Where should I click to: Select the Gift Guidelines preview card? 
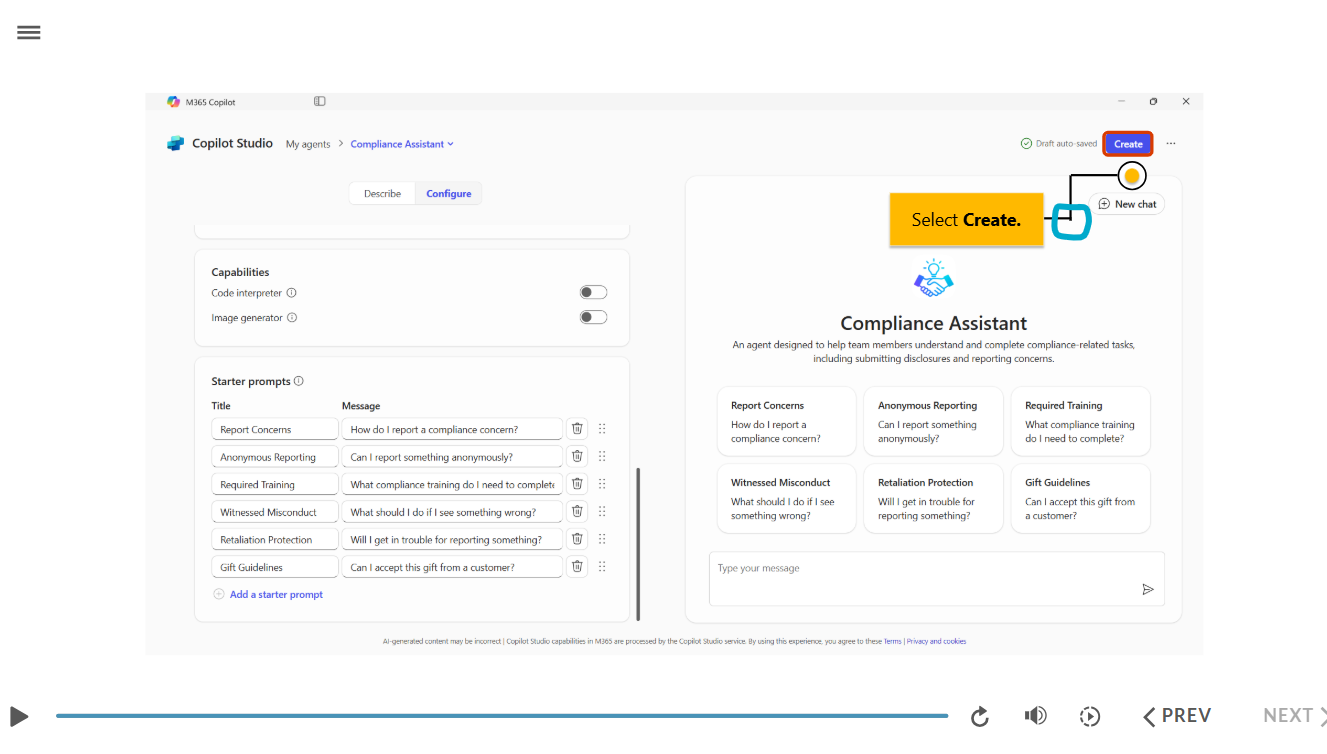tap(1081, 498)
